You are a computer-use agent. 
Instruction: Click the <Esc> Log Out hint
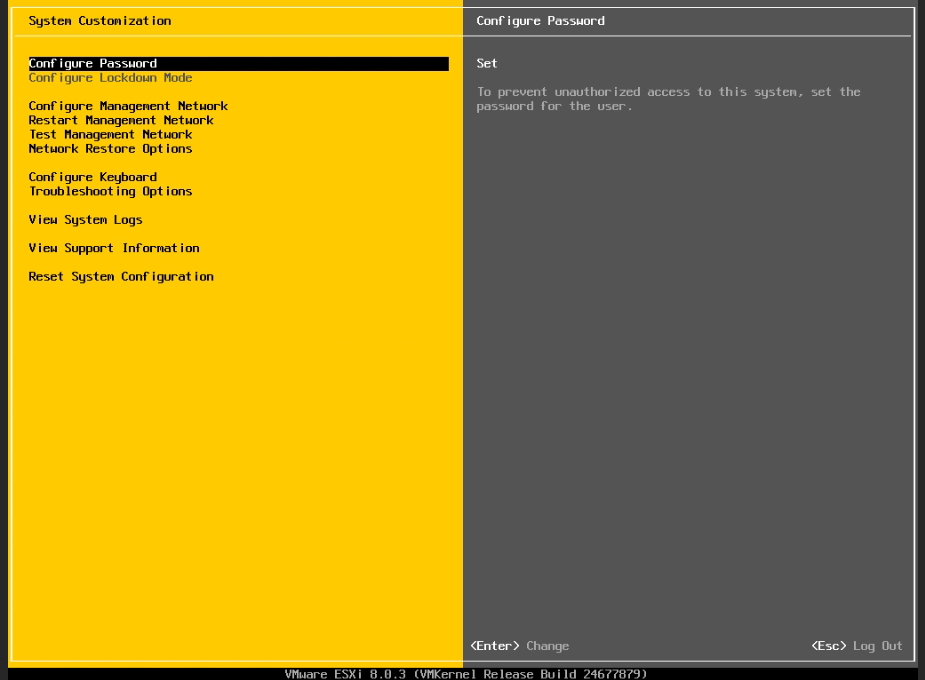tap(857, 646)
